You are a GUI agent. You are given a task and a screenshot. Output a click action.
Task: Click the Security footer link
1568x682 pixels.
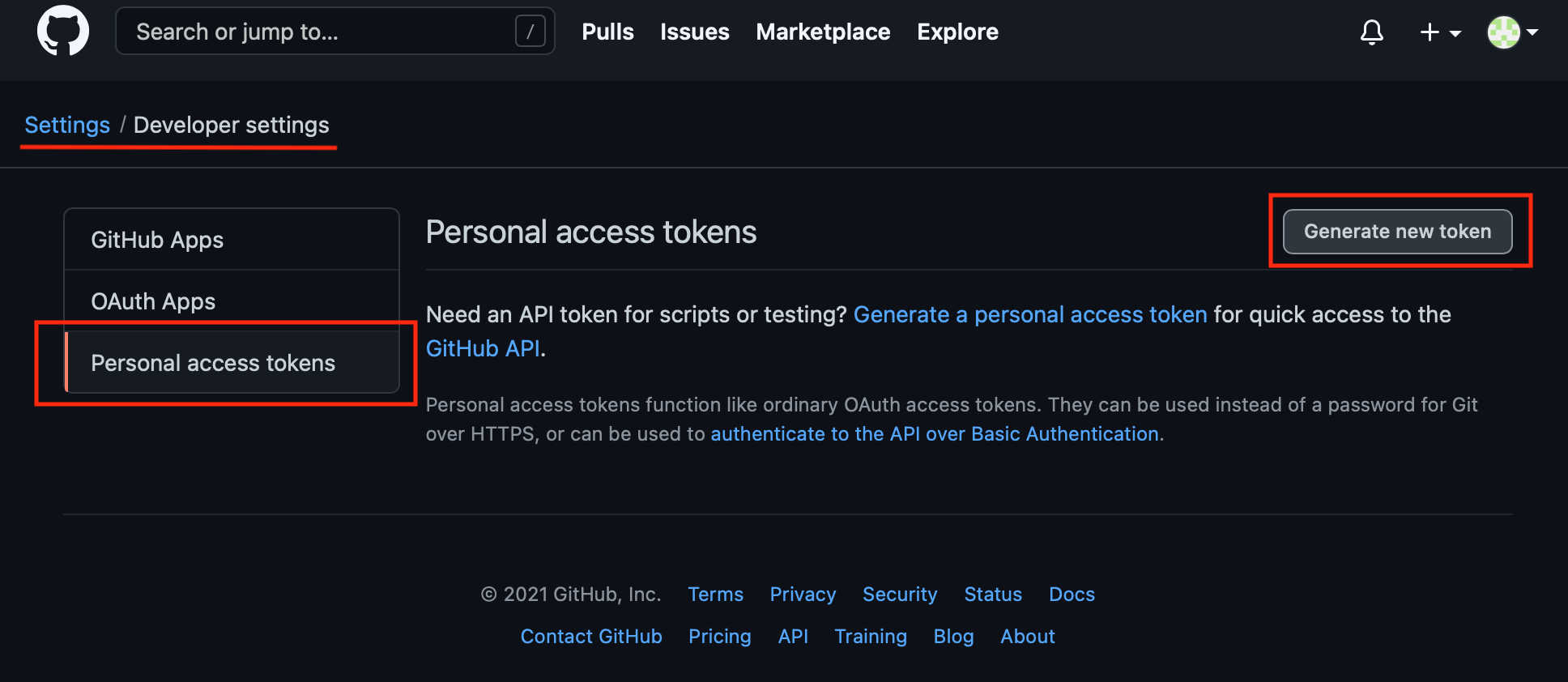click(x=900, y=595)
